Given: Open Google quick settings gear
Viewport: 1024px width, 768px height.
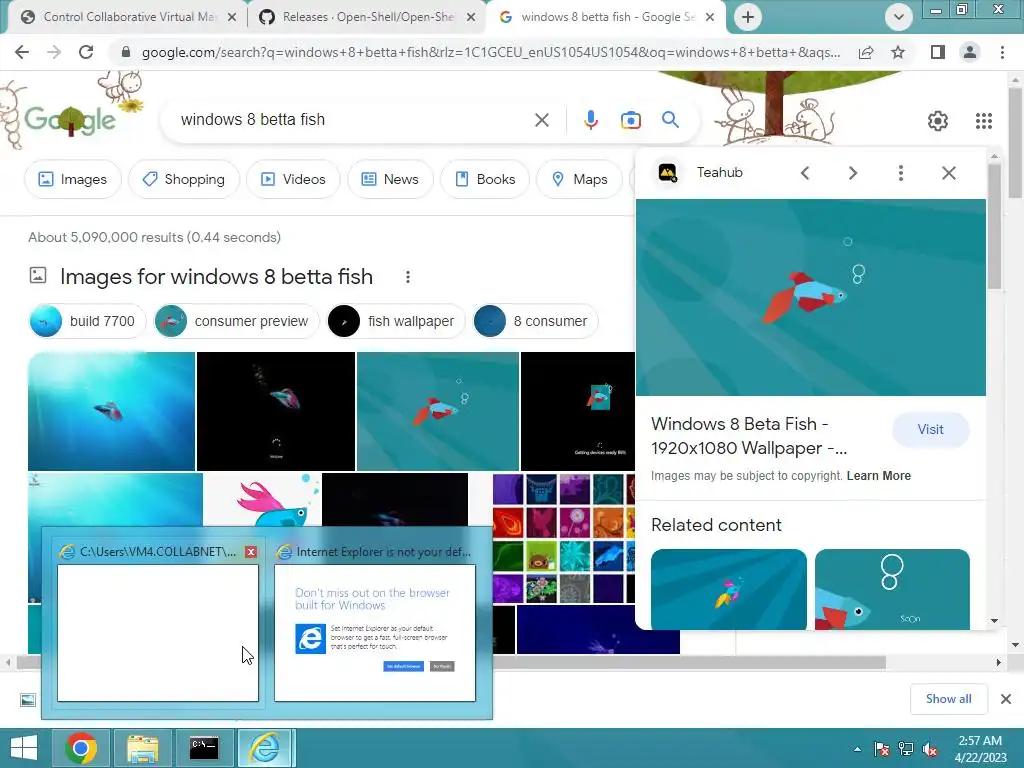Looking at the screenshot, I should click(x=938, y=120).
